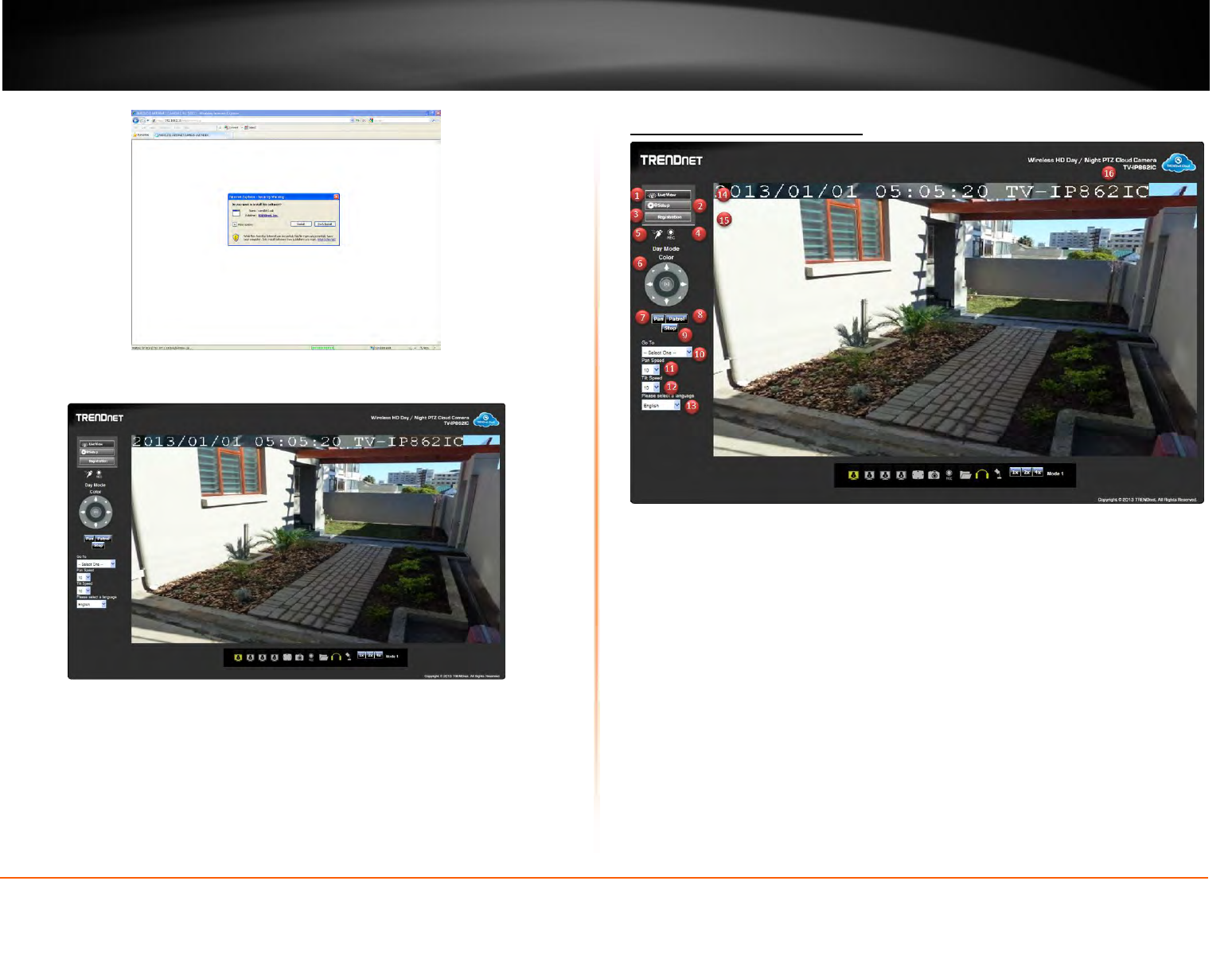Screen dimensions: 1232x955
Task: Open Tilt Speed dropdown in numbered screenshot
Action: click(651, 388)
